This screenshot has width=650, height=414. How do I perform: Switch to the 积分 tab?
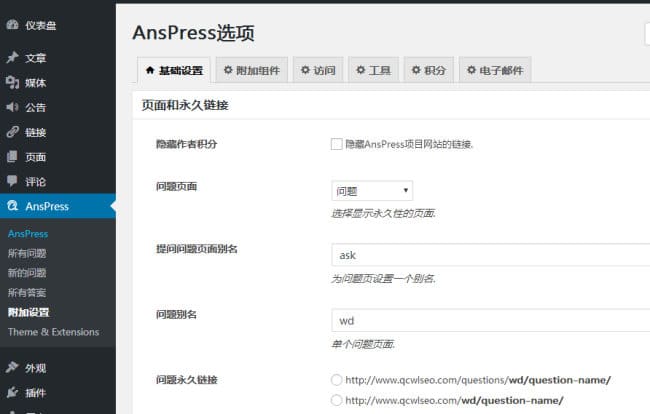point(429,70)
